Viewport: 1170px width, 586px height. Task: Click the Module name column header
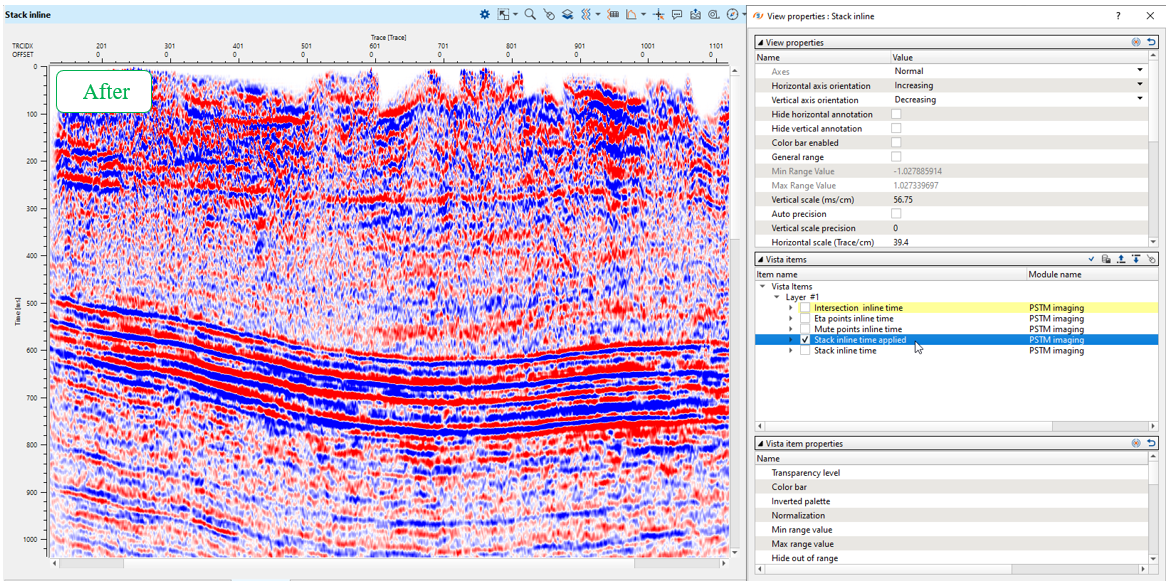coord(1054,274)
